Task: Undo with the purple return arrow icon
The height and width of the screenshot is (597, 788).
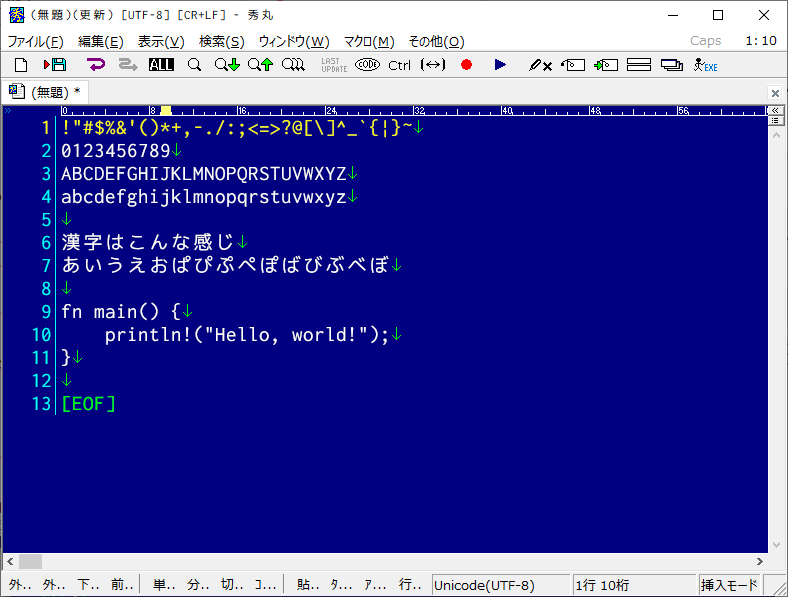Action: tap(95, 65)
